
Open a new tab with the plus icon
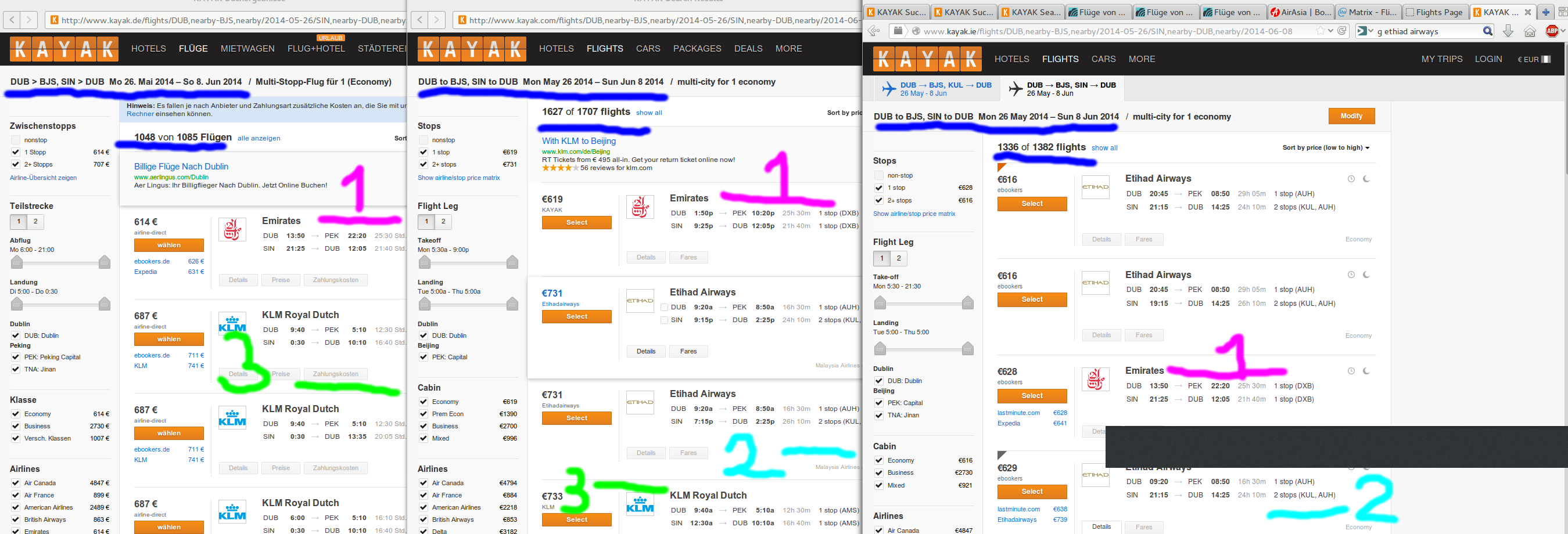(x=1545, y=12)
